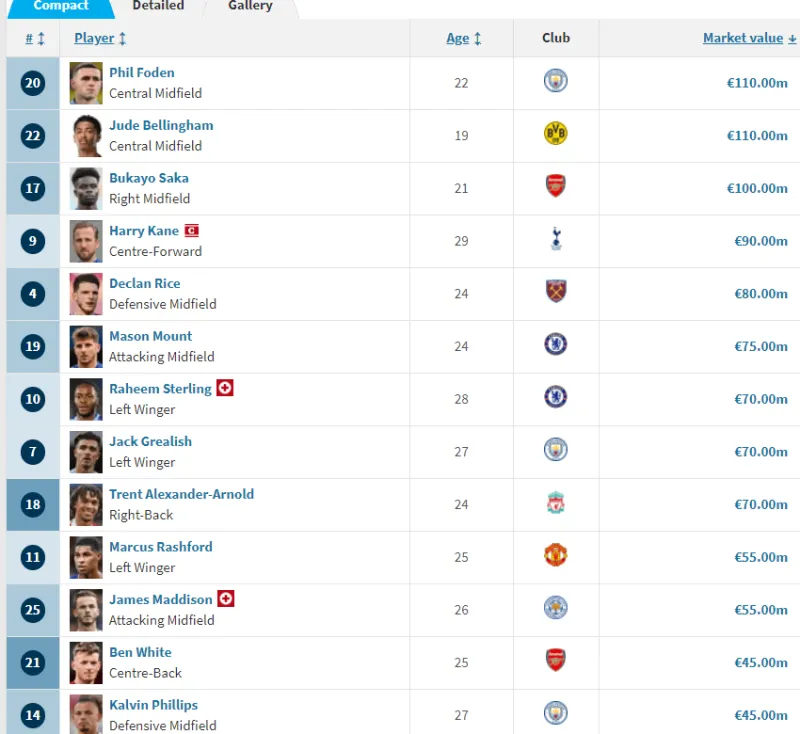Click Liverpool crest for Trent Alexander-Arnold
The image size is (800, 734).
pyautogui.click(x=556, y=503)
